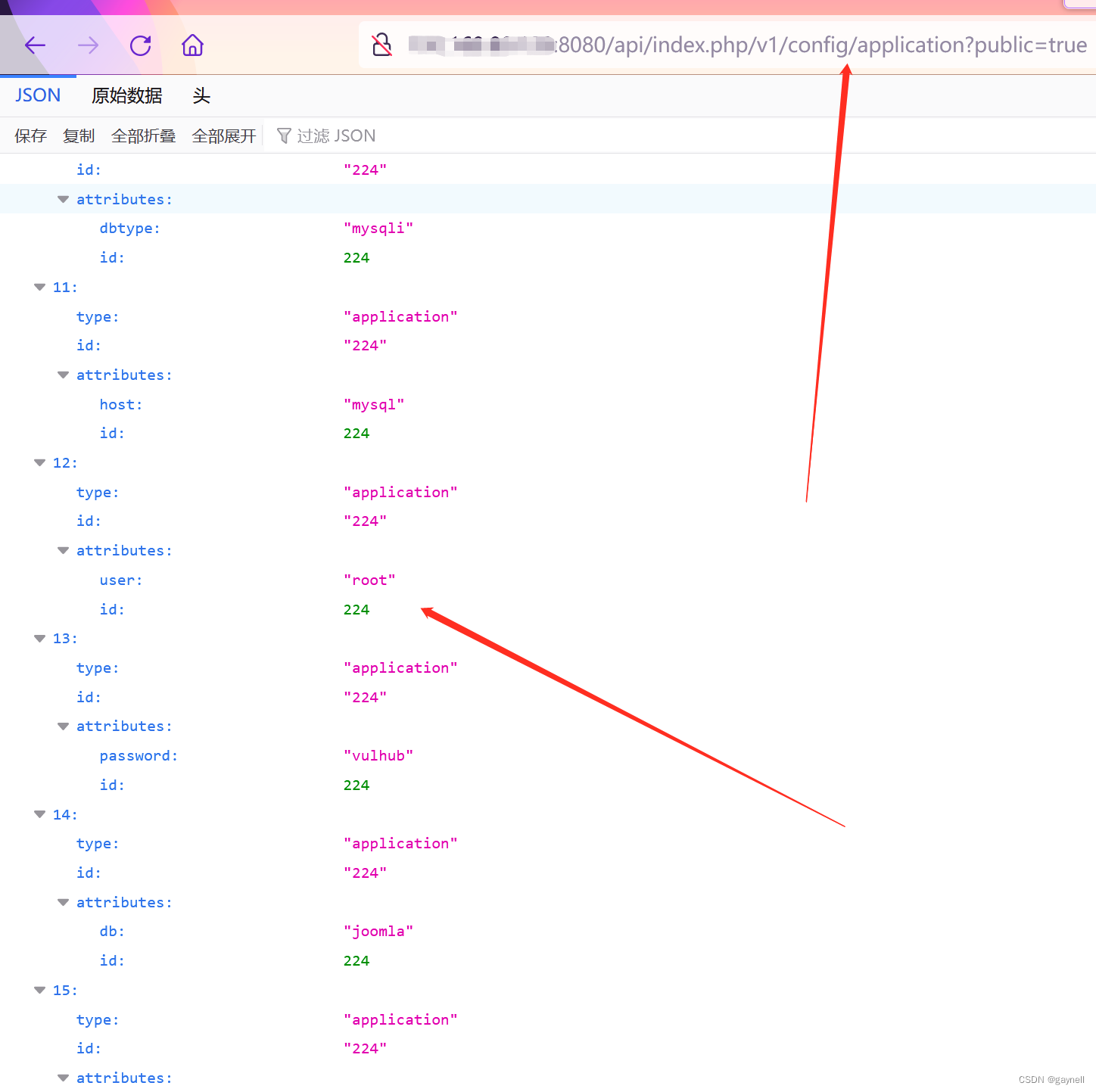Click the password key label
Image resolution: width=1096 pixels, height=1092 pixels.
139,755
